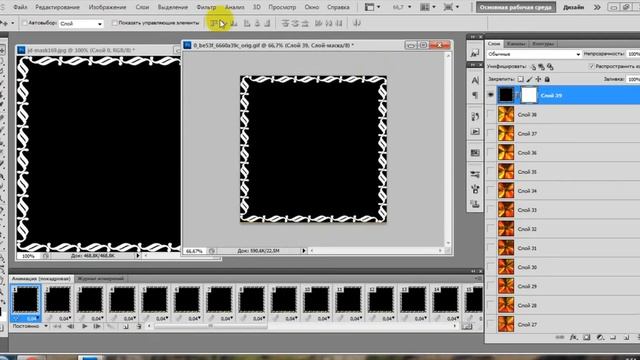Enable the Автовыбор checkbox
Image resolution: width=640 pixels, height=360 pixels.
point(25,23)
